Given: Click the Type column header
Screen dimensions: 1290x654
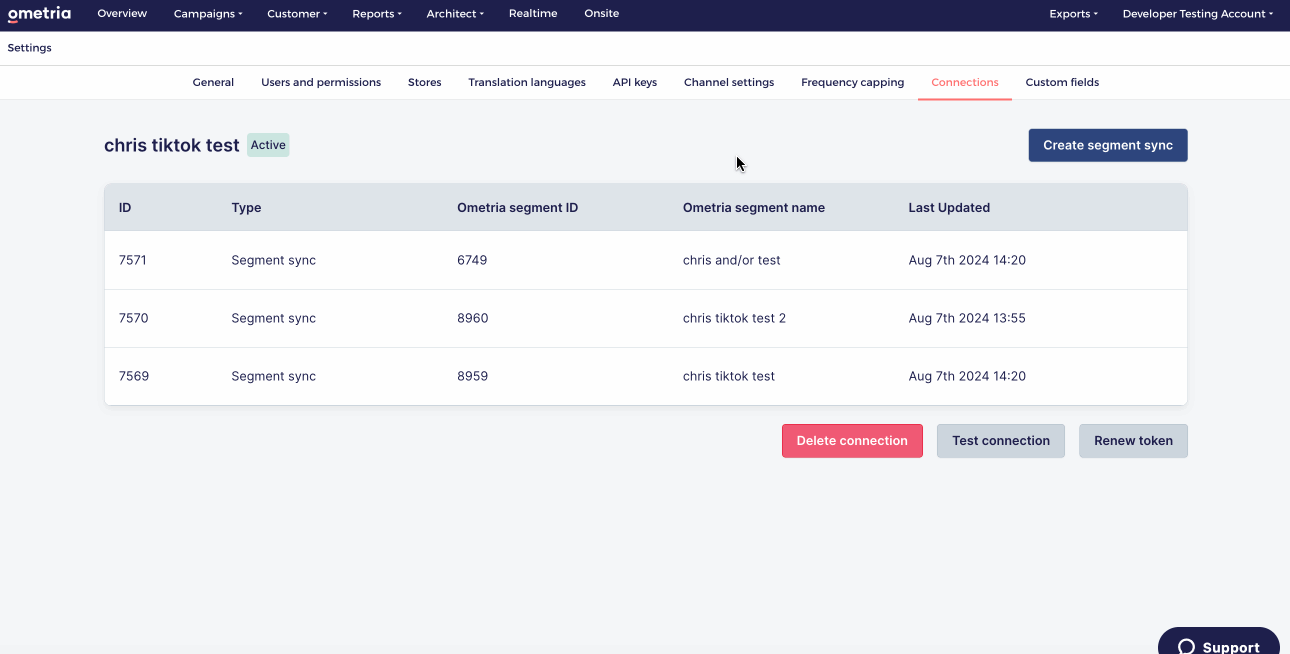Looking at the screenshot, I should click(x=246, y=208).
